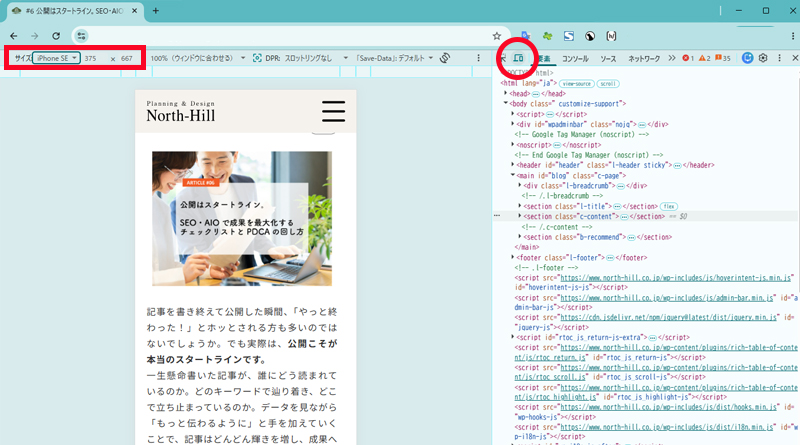Switch to the ソース tab

click(x=608, y=59)
